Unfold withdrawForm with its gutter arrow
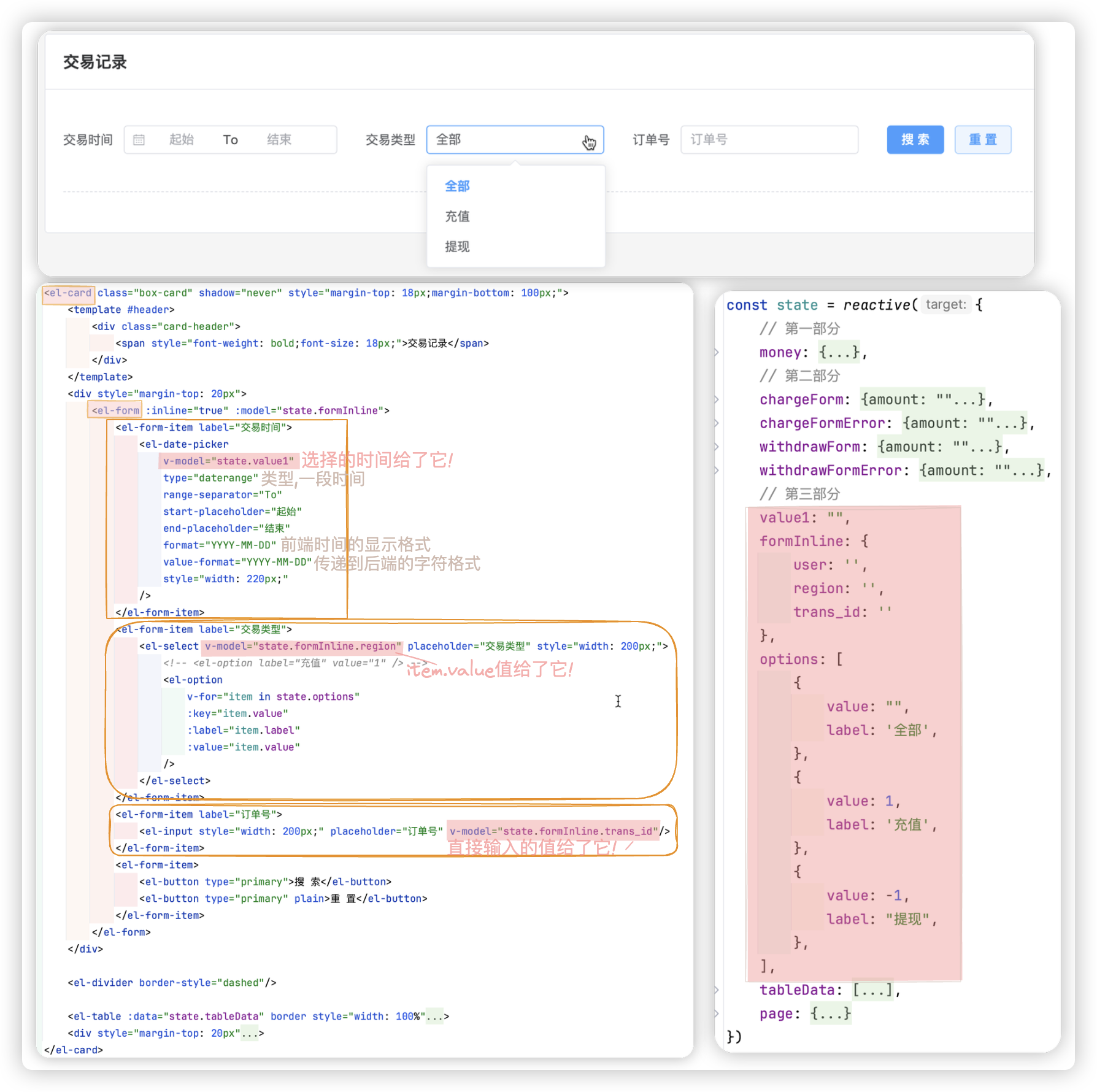The height and width of the screenshot is (1092, 1097). pyautogui.click(x=717, y=447)
